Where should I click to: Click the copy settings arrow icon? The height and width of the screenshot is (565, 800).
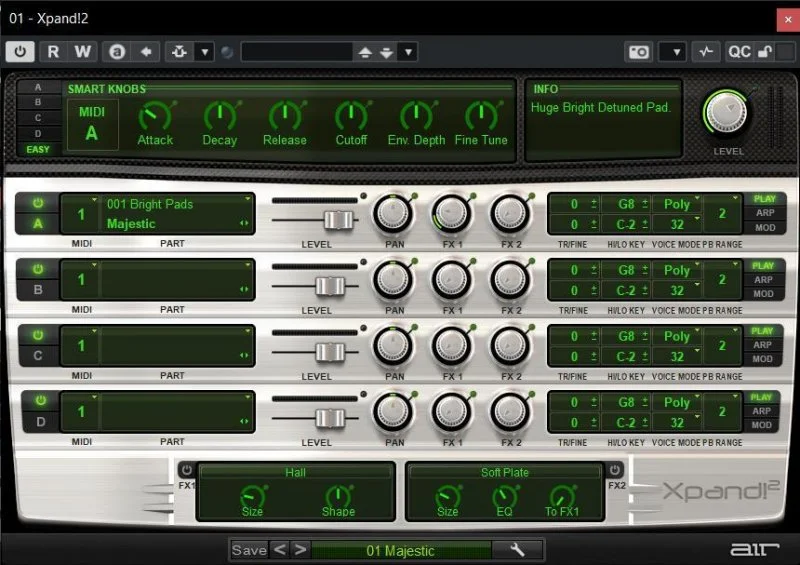pos(146,52)
